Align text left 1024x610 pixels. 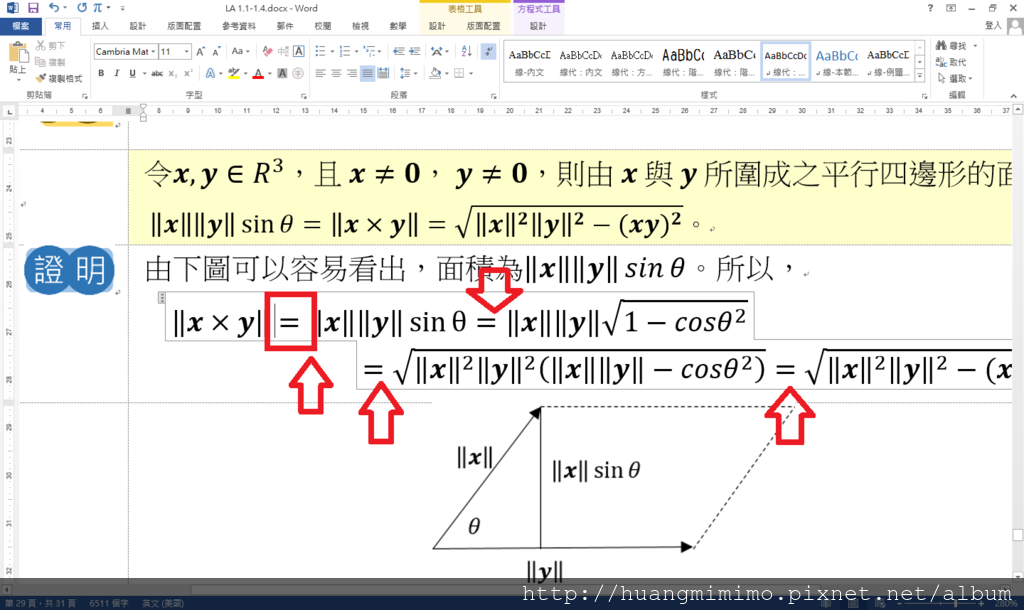[x=321, y=73]
